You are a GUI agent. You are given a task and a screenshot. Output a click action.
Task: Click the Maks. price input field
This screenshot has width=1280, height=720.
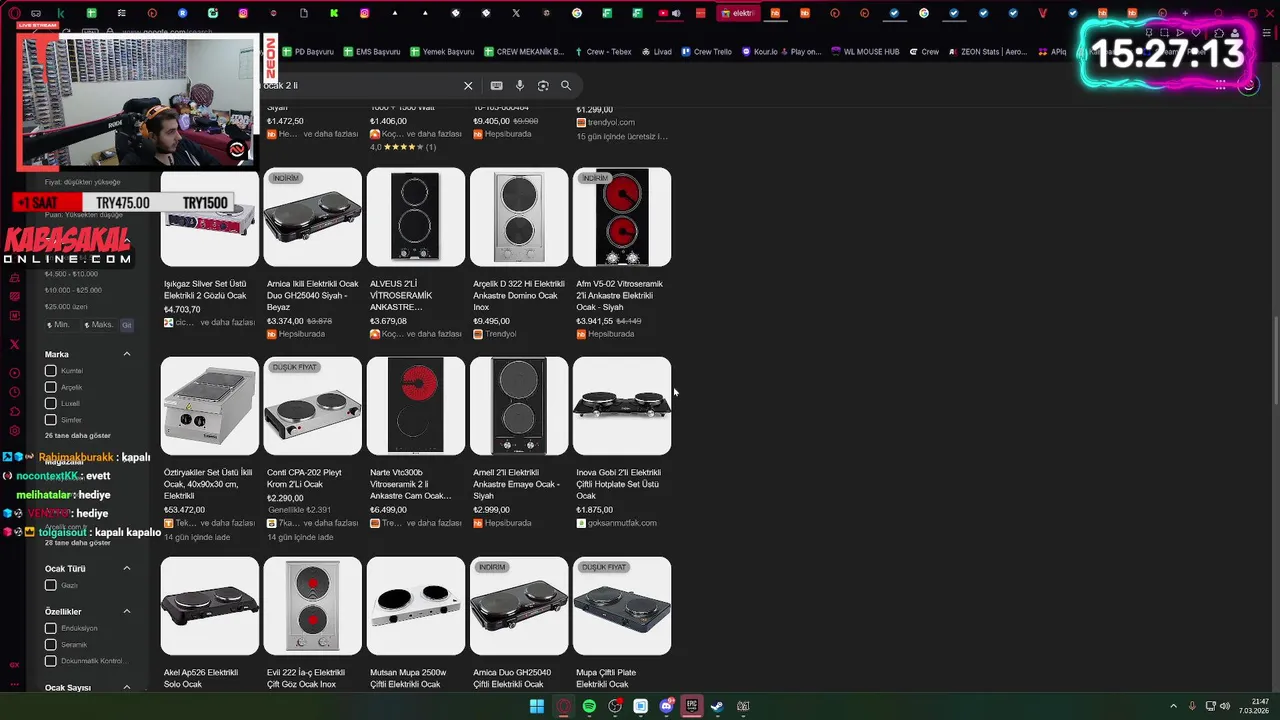coord(100,325)
